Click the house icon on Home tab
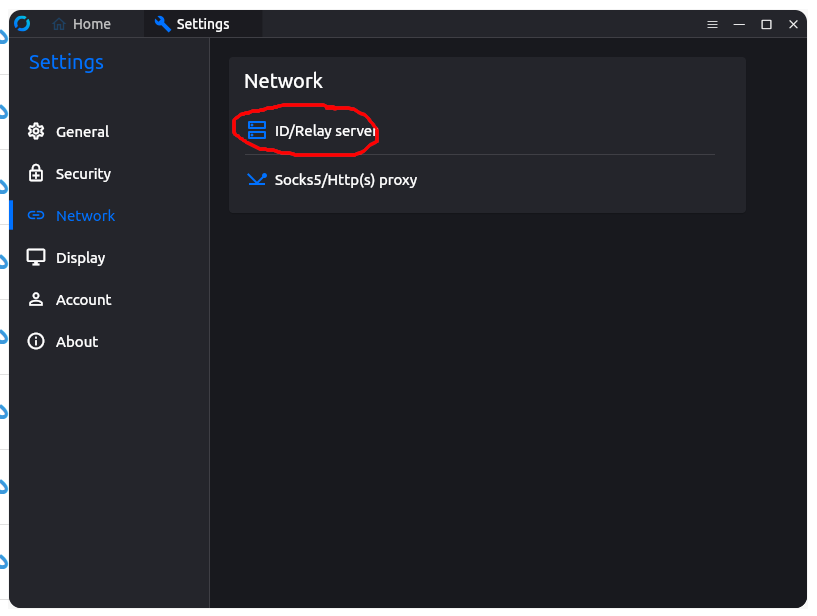 click(59, 24)
